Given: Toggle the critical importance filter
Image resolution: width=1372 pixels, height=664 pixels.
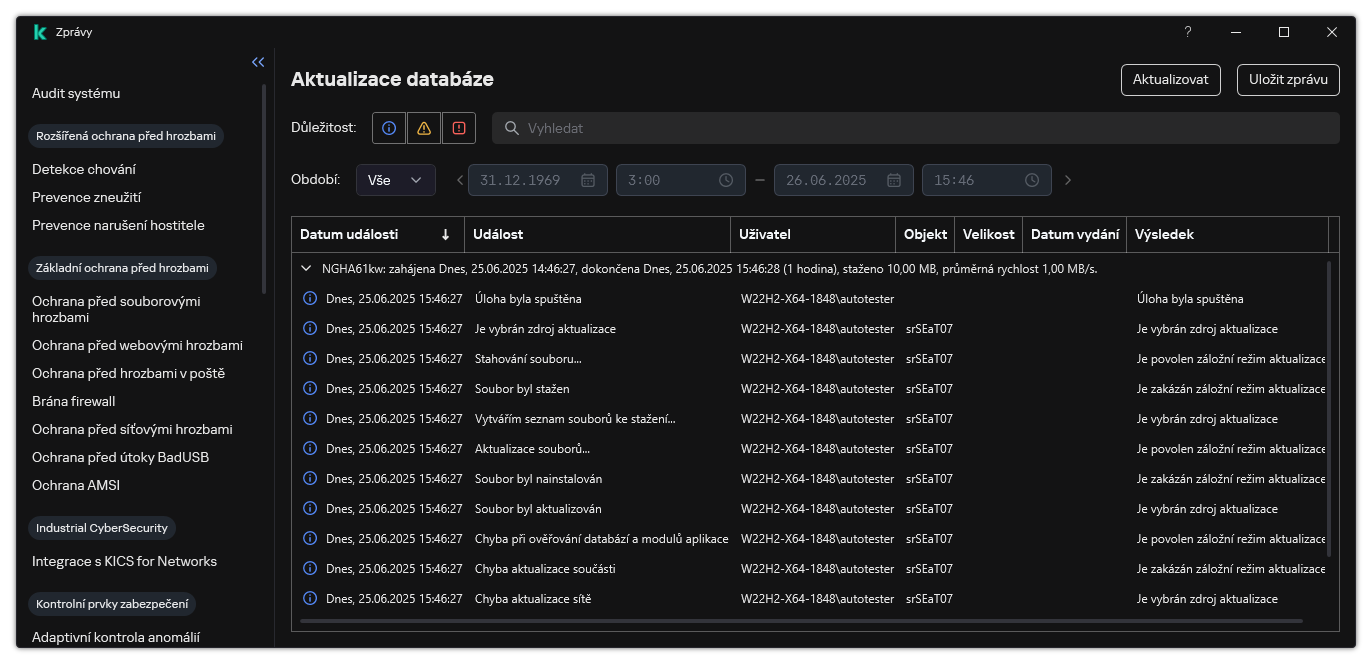Looking at the screenshot, I should tap(459, 128).
